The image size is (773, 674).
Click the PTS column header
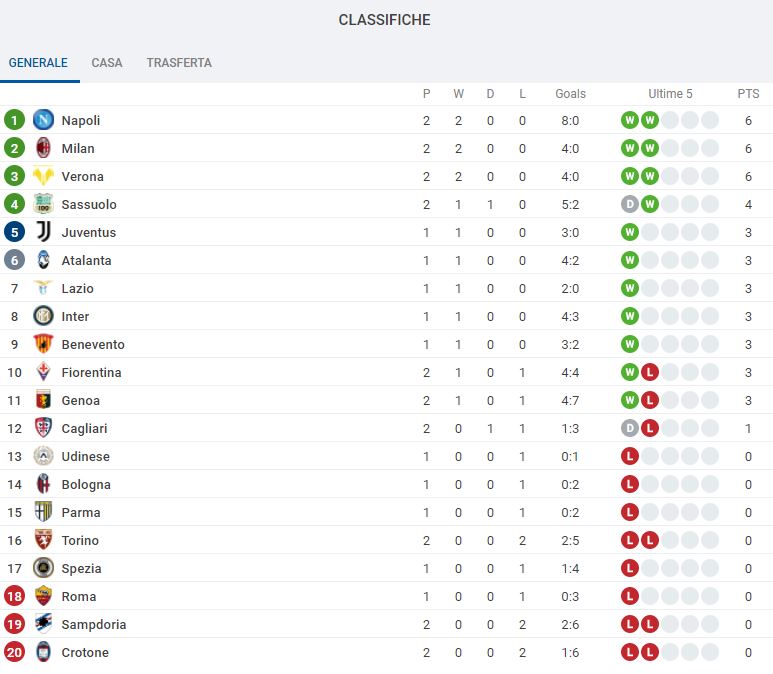pyautogui.click(x=748, y=94)
